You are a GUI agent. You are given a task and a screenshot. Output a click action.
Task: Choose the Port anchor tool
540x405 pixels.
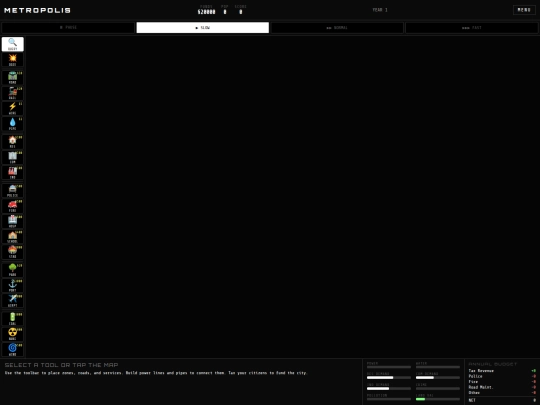(13, 285)
